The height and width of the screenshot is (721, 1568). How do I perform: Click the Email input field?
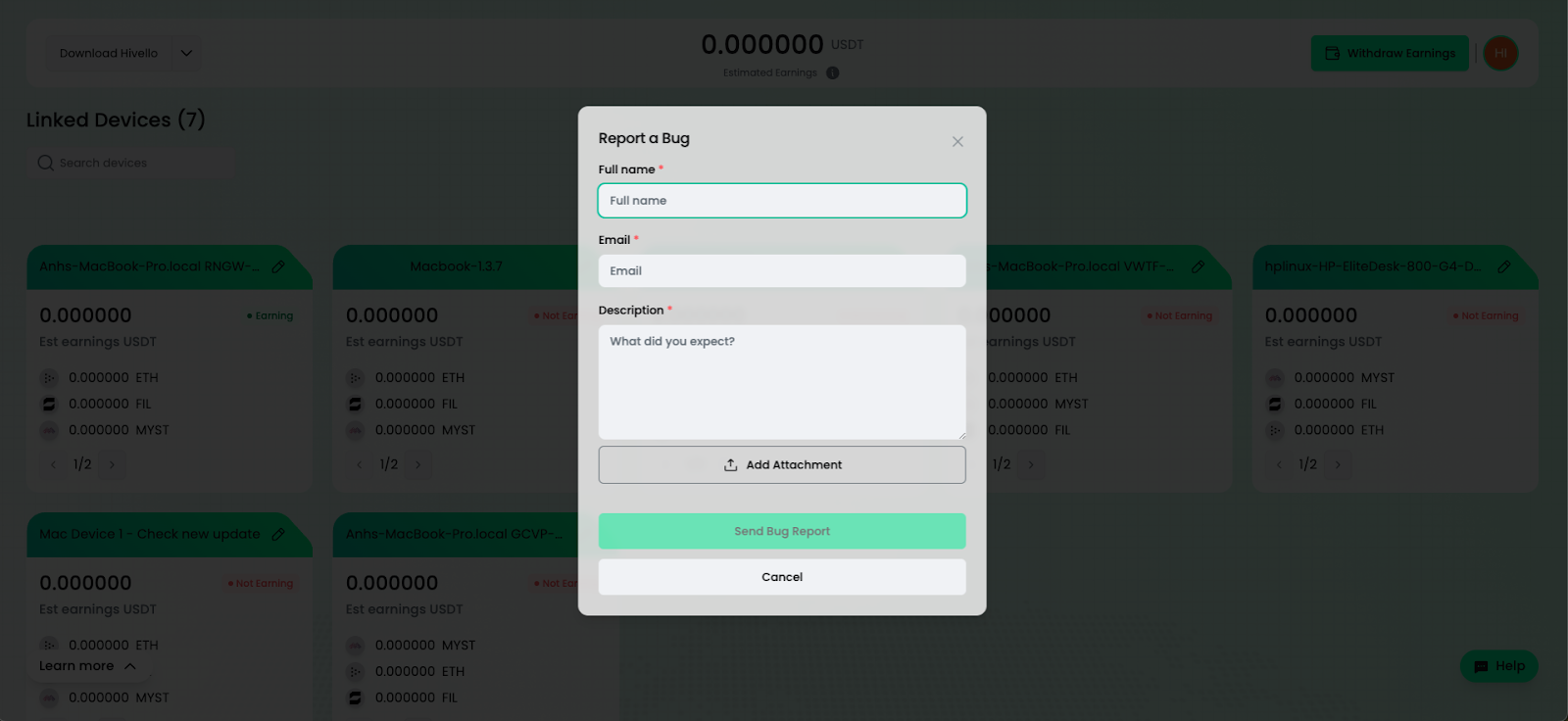pos(781,271)
